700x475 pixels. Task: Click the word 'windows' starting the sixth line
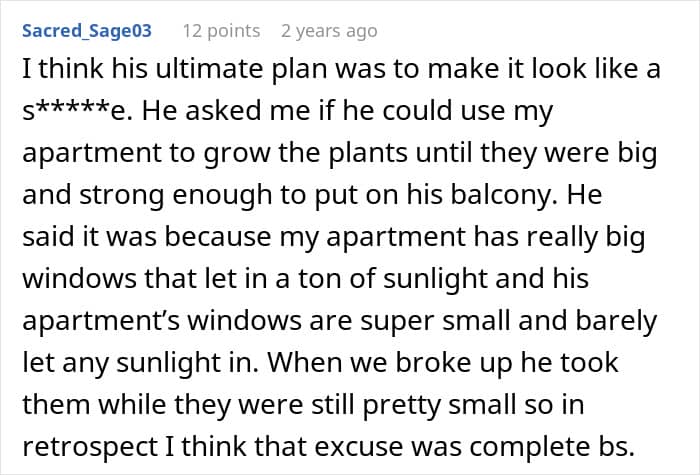point(79,279)
